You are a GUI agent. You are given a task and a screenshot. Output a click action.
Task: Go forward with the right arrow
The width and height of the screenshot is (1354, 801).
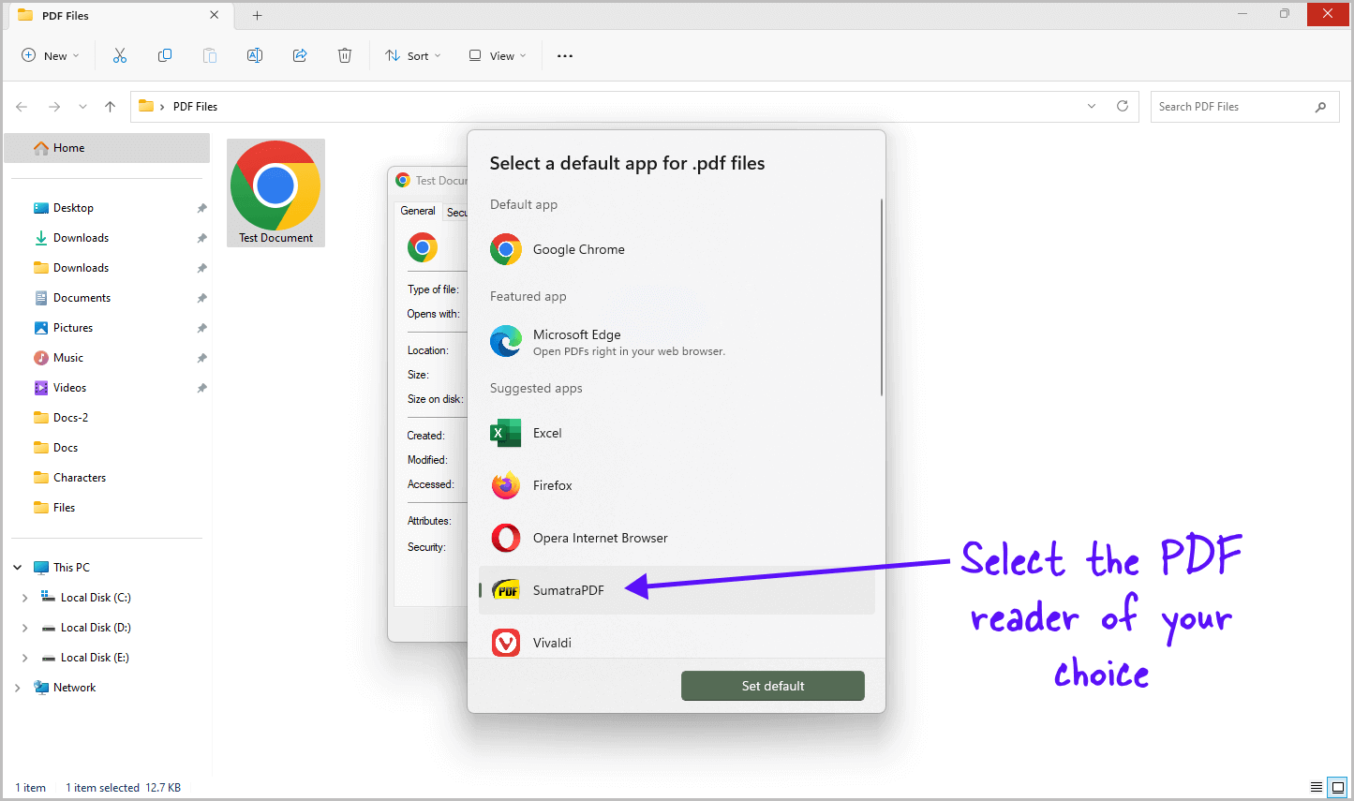coord(54,106)
